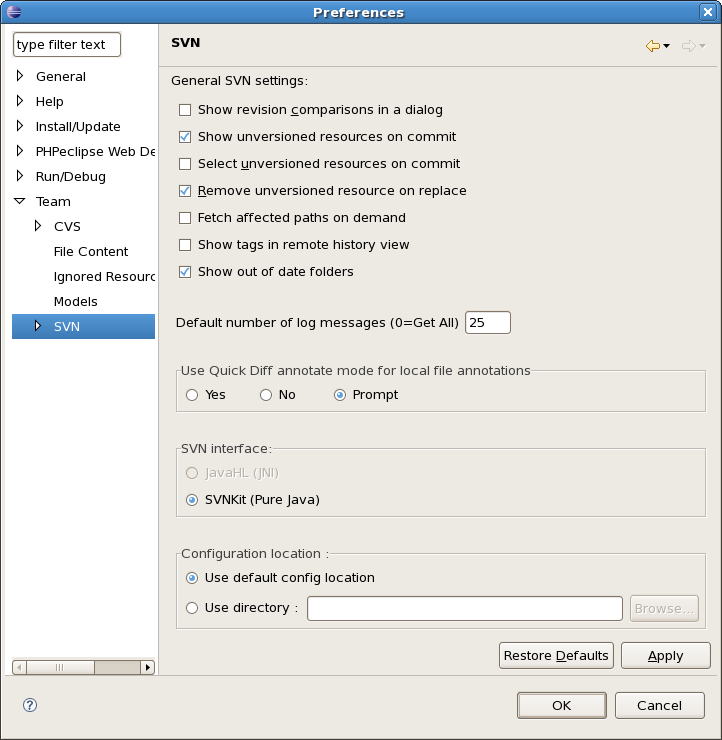The height and width of the screenshot is (740, 722).
Task: Click the forward navigation arrow icon
Action: click(688, 46)
